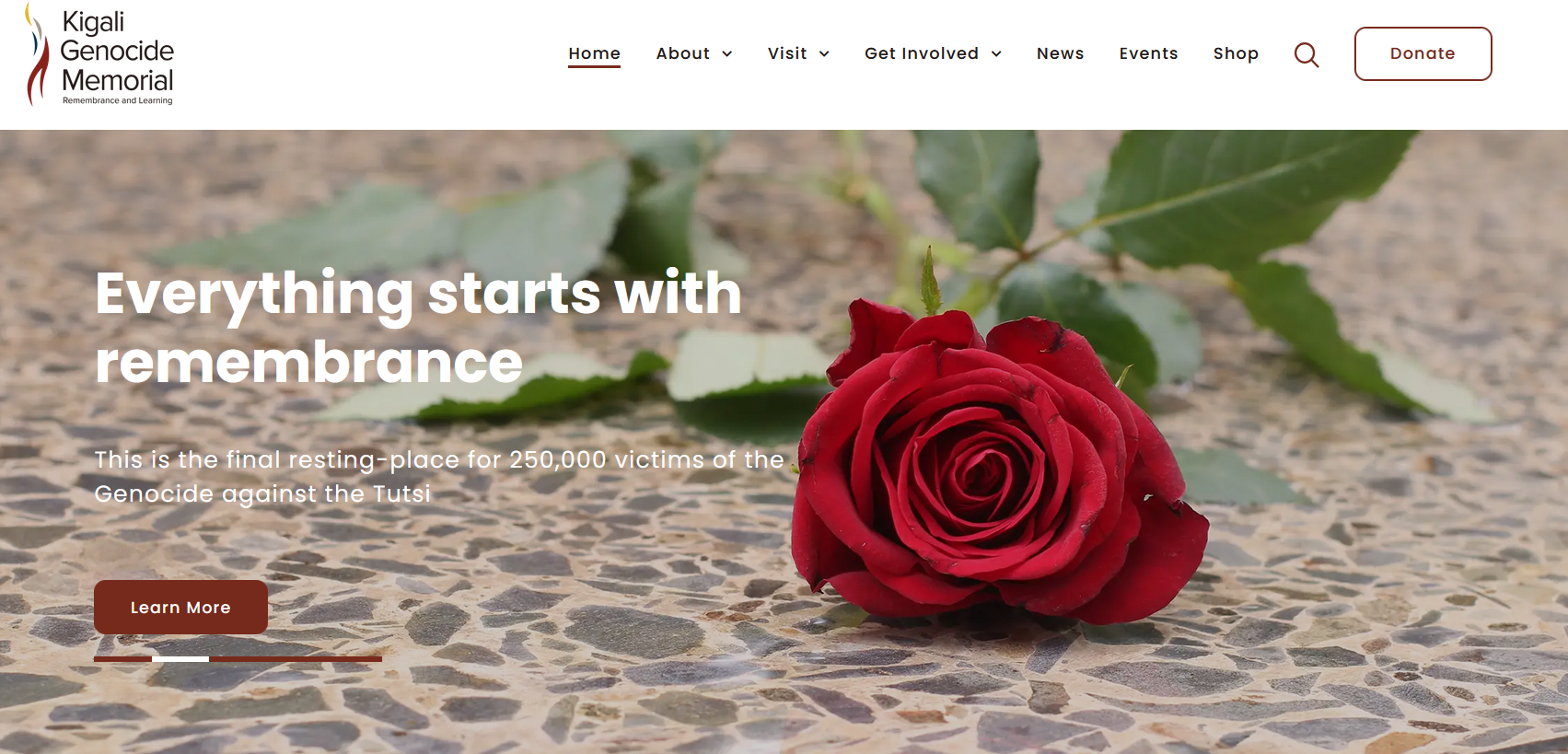This screenshot has height=754, width=1568.
Task: Select the white second slide indicator
Action: (180, 659)
